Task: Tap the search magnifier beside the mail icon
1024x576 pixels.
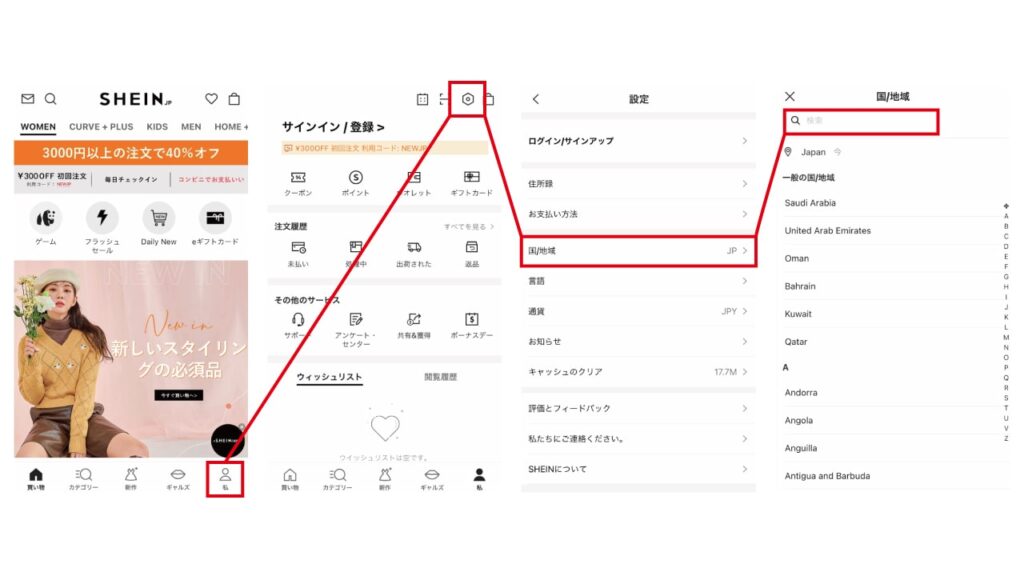Action: pos(50,99)
